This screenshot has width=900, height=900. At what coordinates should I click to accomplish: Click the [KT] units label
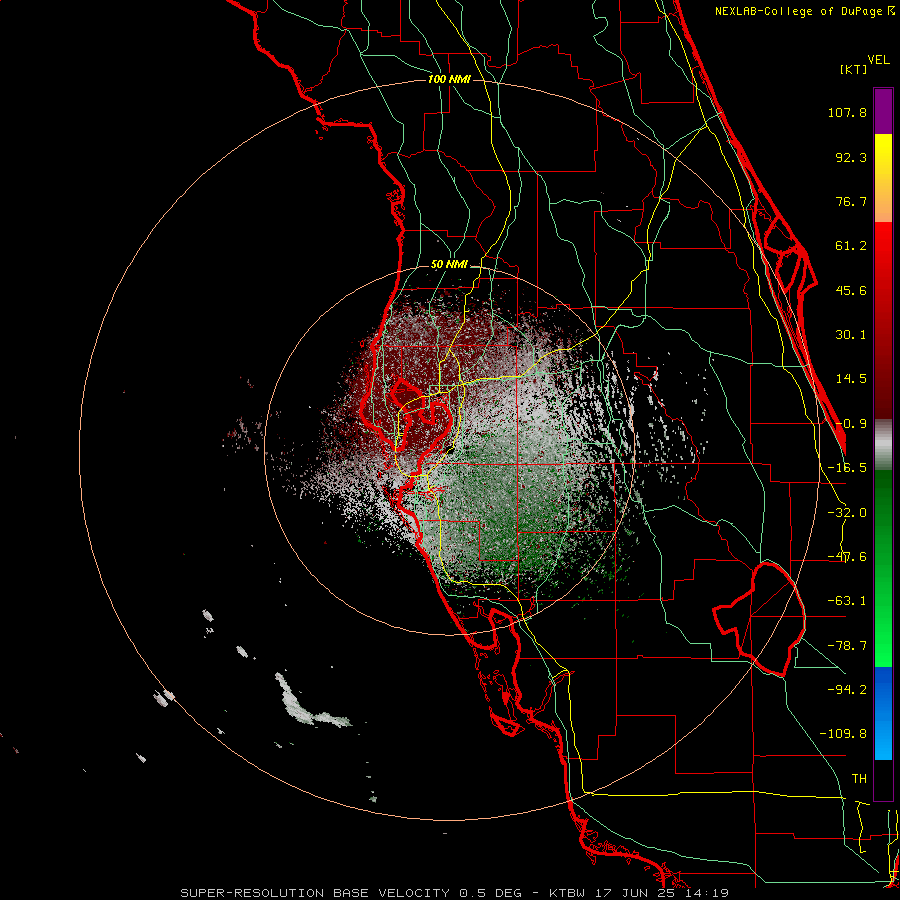pos(854,69)
